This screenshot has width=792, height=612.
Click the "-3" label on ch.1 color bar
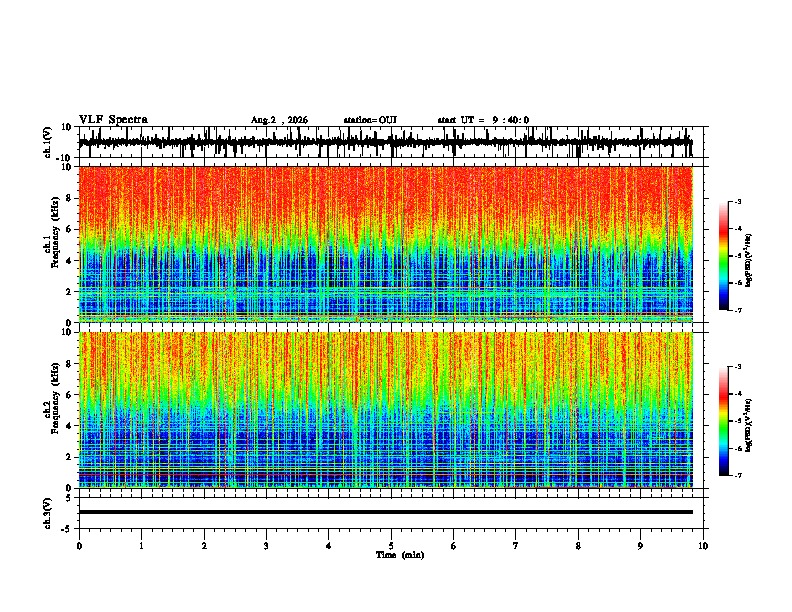point(737,201)
